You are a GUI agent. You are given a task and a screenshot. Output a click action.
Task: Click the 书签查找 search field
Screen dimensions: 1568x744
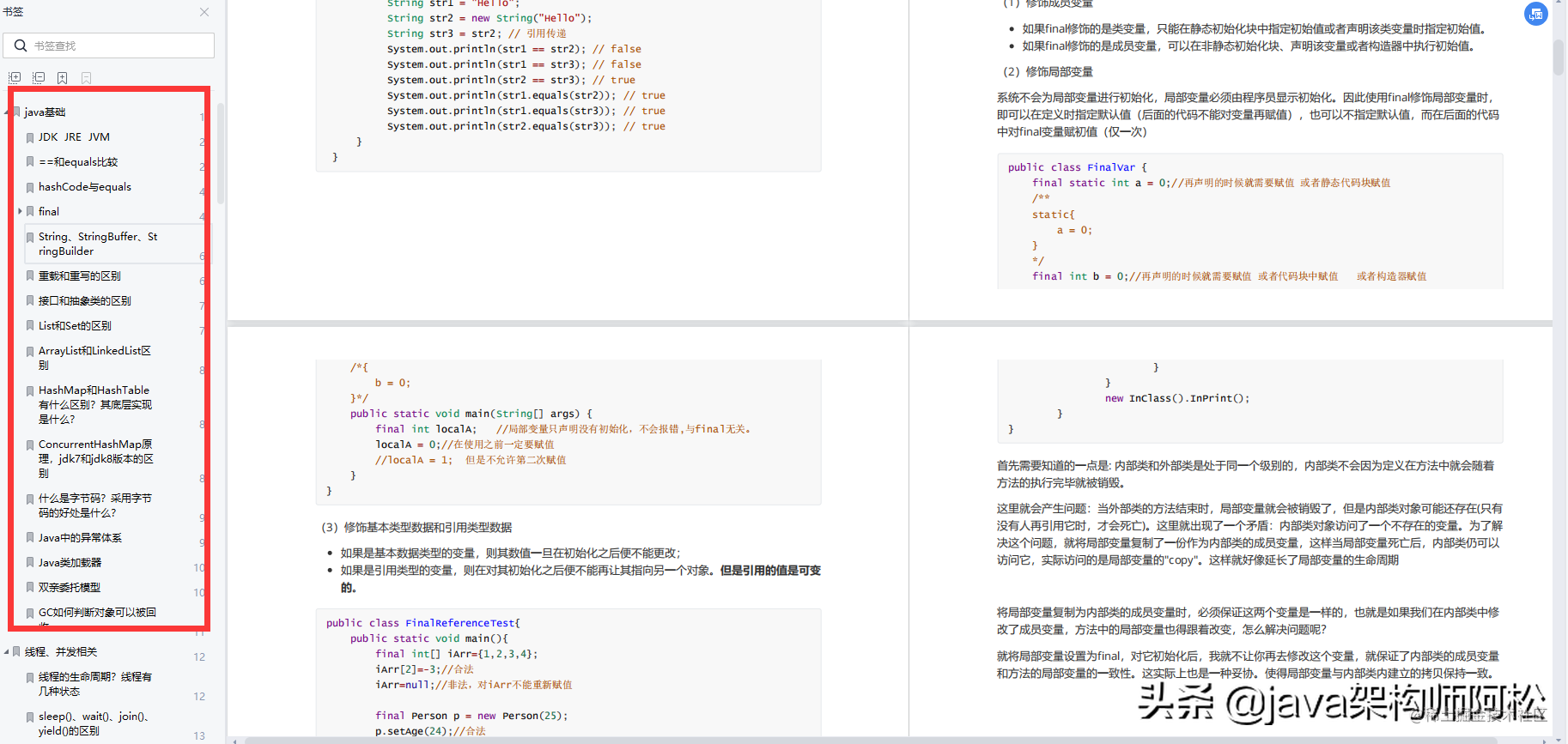tap(109, 45)
